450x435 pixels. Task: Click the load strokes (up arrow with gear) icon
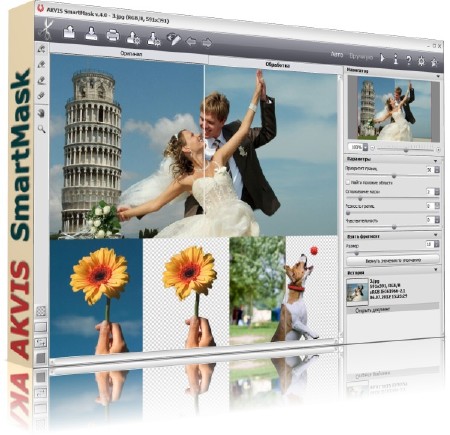coord(133,38)
